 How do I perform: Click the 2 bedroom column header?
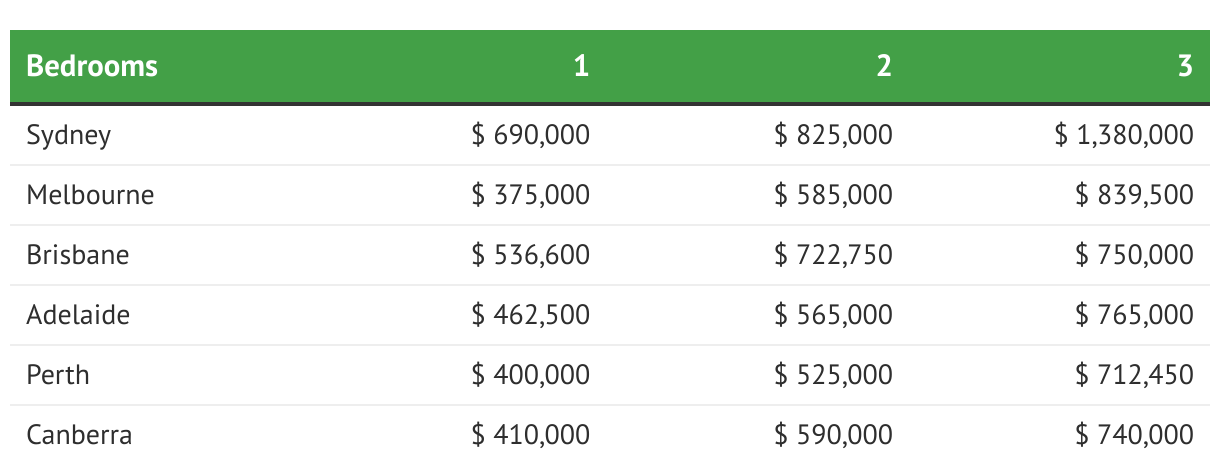point(883,66)
